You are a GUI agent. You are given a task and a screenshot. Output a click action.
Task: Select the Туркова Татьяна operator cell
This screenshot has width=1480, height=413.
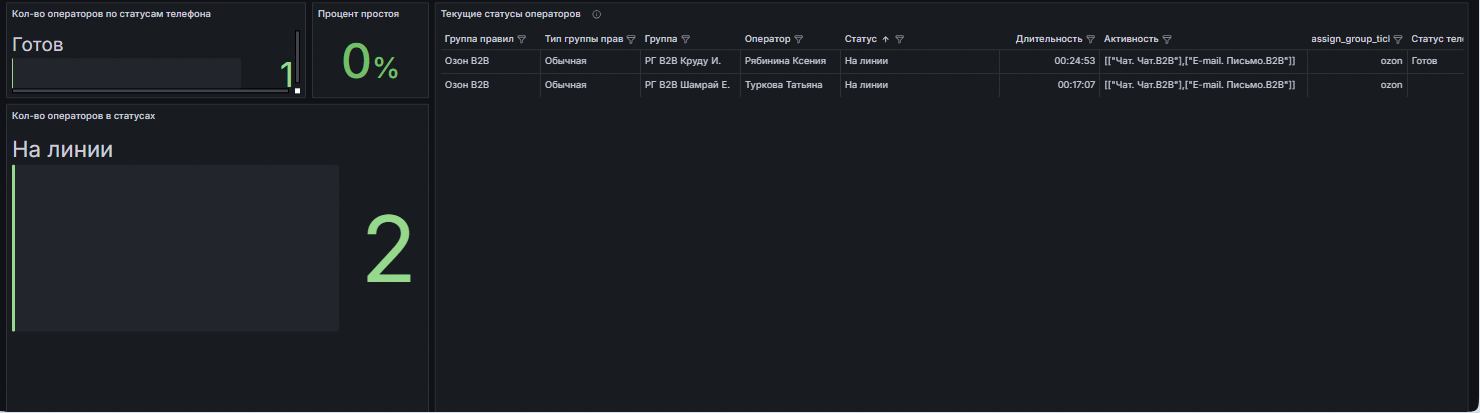click(790, 85)
